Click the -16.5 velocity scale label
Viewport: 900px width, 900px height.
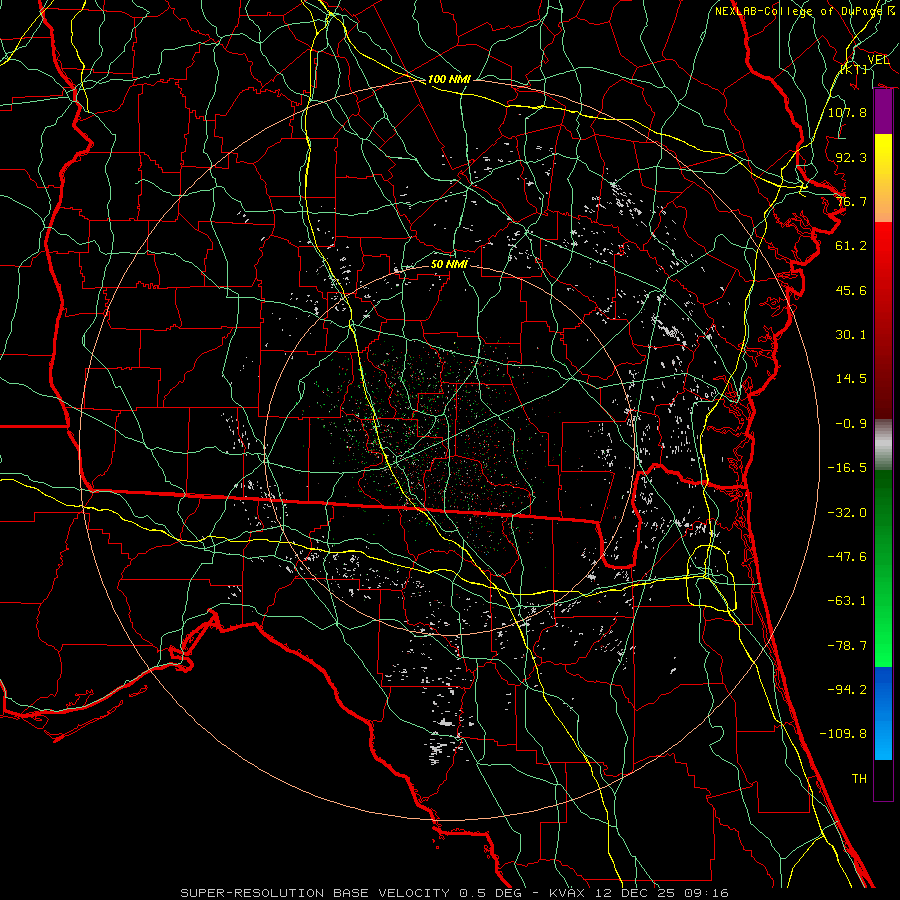pyautogui.click(x=847, y=468)
